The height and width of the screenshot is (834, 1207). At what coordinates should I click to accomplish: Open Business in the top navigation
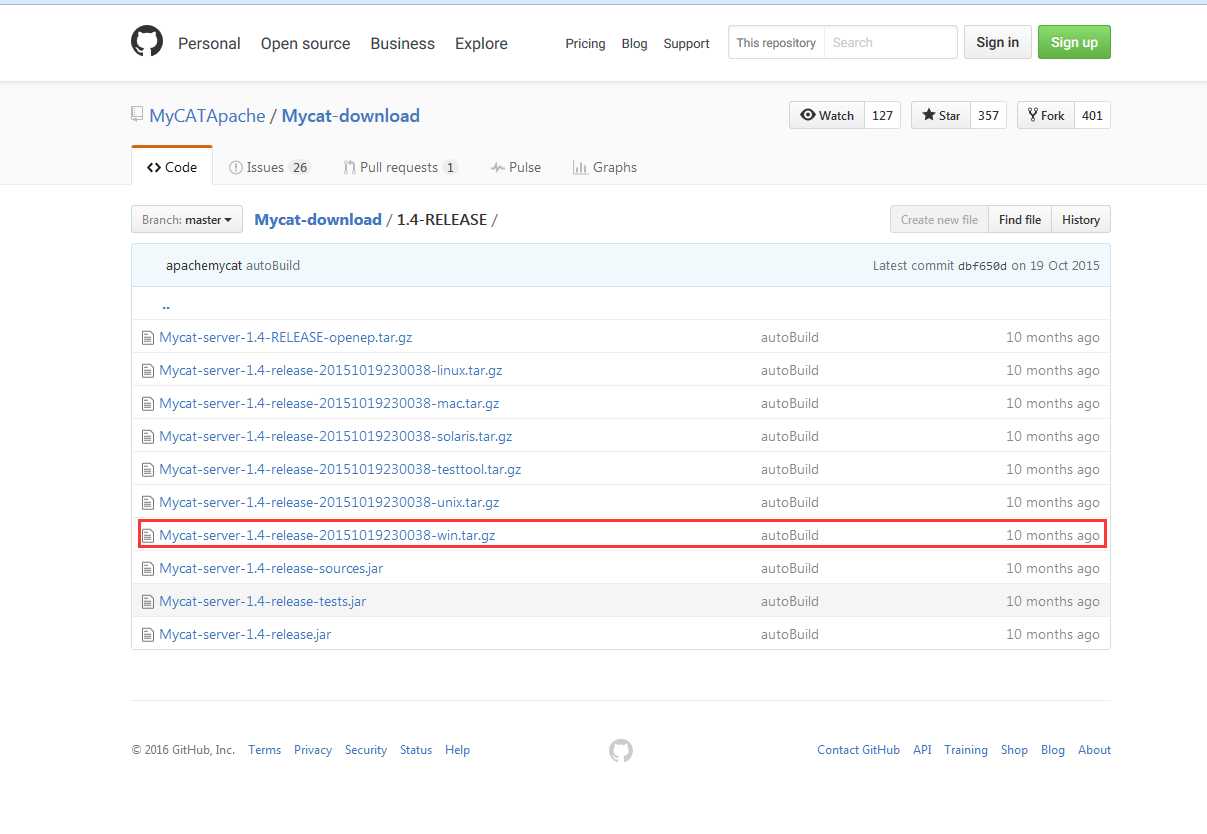pos(402,43)
